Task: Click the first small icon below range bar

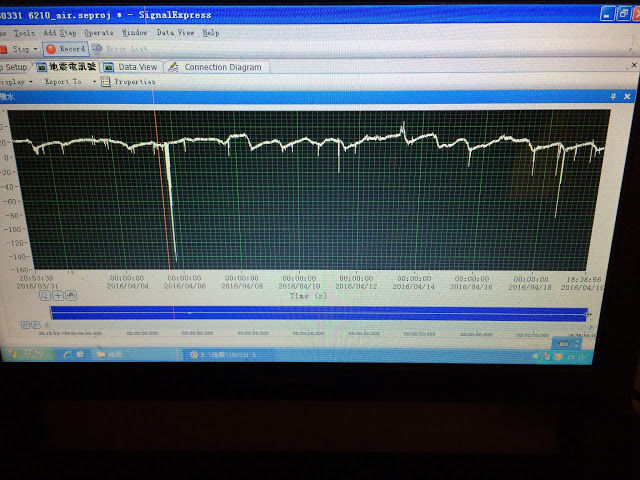Action: (x=25, y=325)
